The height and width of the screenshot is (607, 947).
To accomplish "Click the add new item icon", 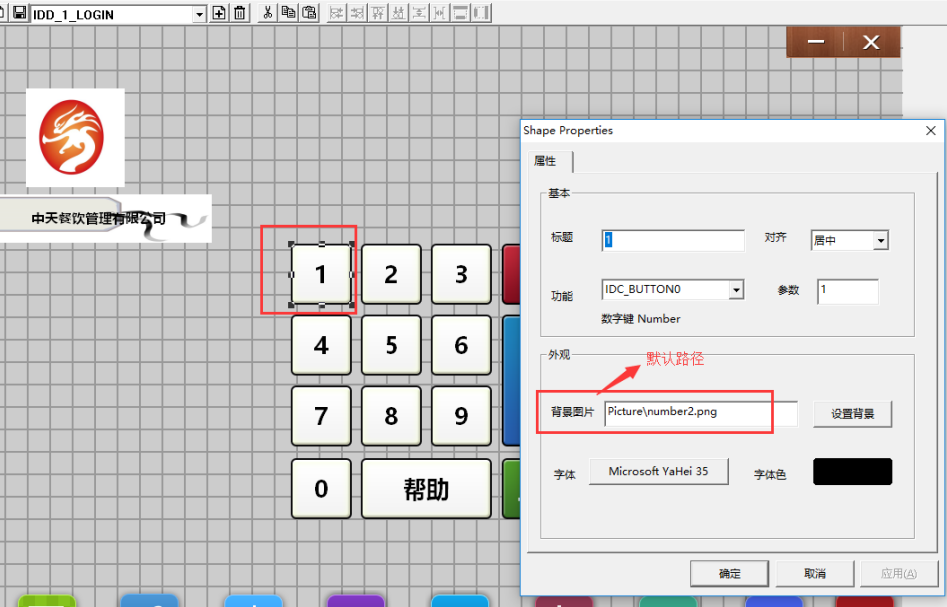I will coord(219,13).
